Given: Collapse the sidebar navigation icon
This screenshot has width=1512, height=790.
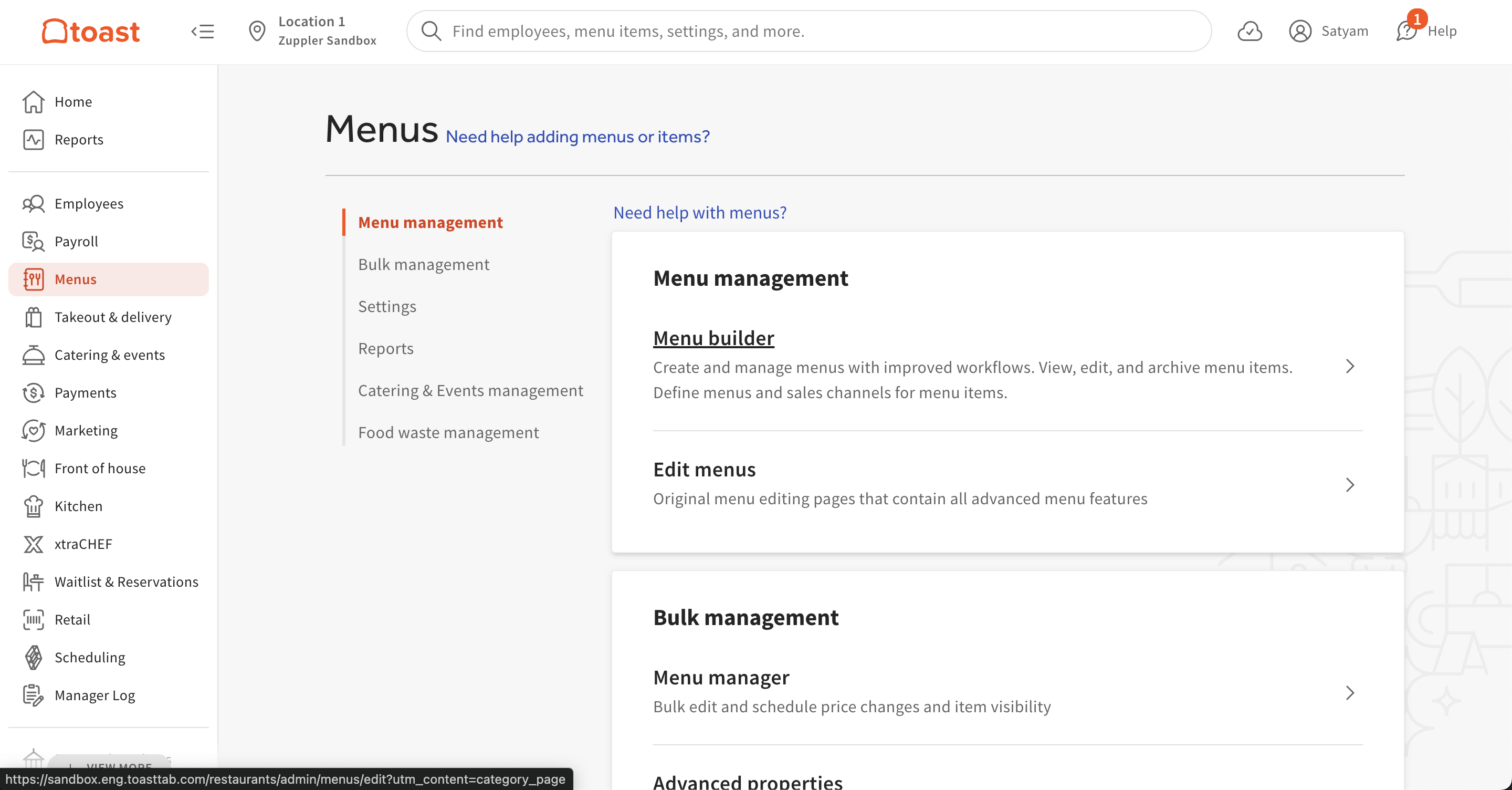Looking at the screenshot, I should pyautogui.click(x=203, y=31).
